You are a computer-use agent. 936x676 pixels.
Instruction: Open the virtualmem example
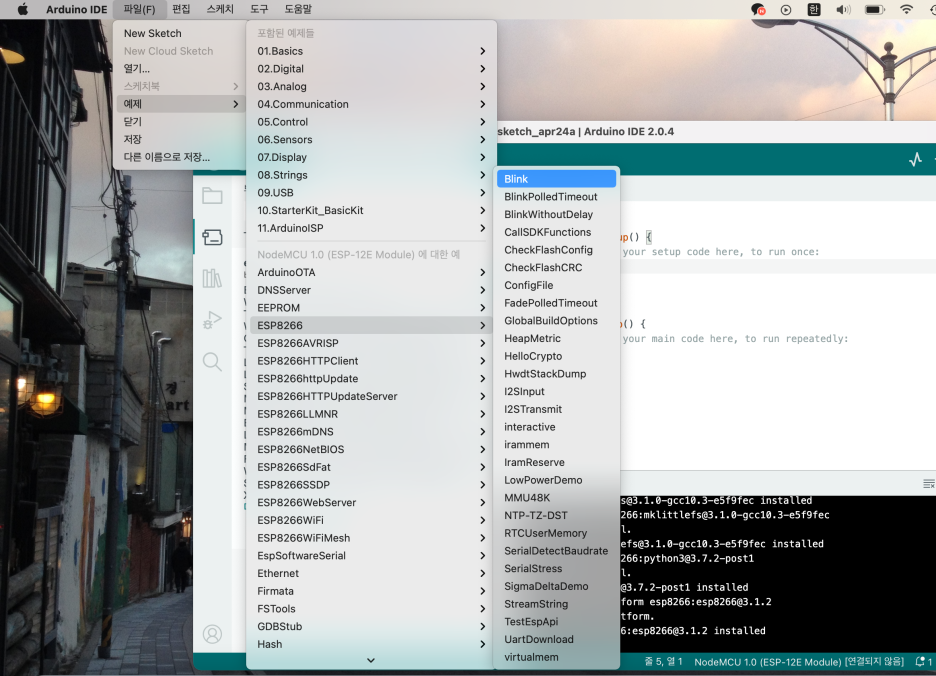(556, 657)
